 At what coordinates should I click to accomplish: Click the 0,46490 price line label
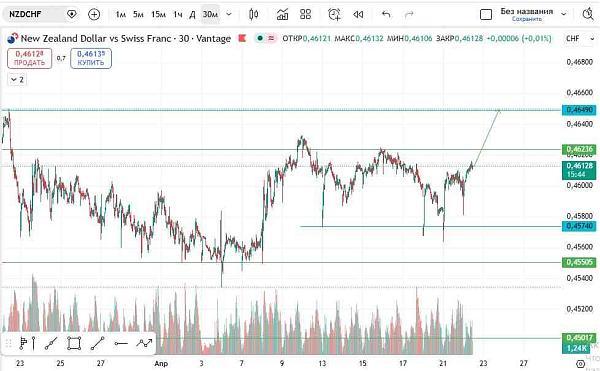click(579, 110)
